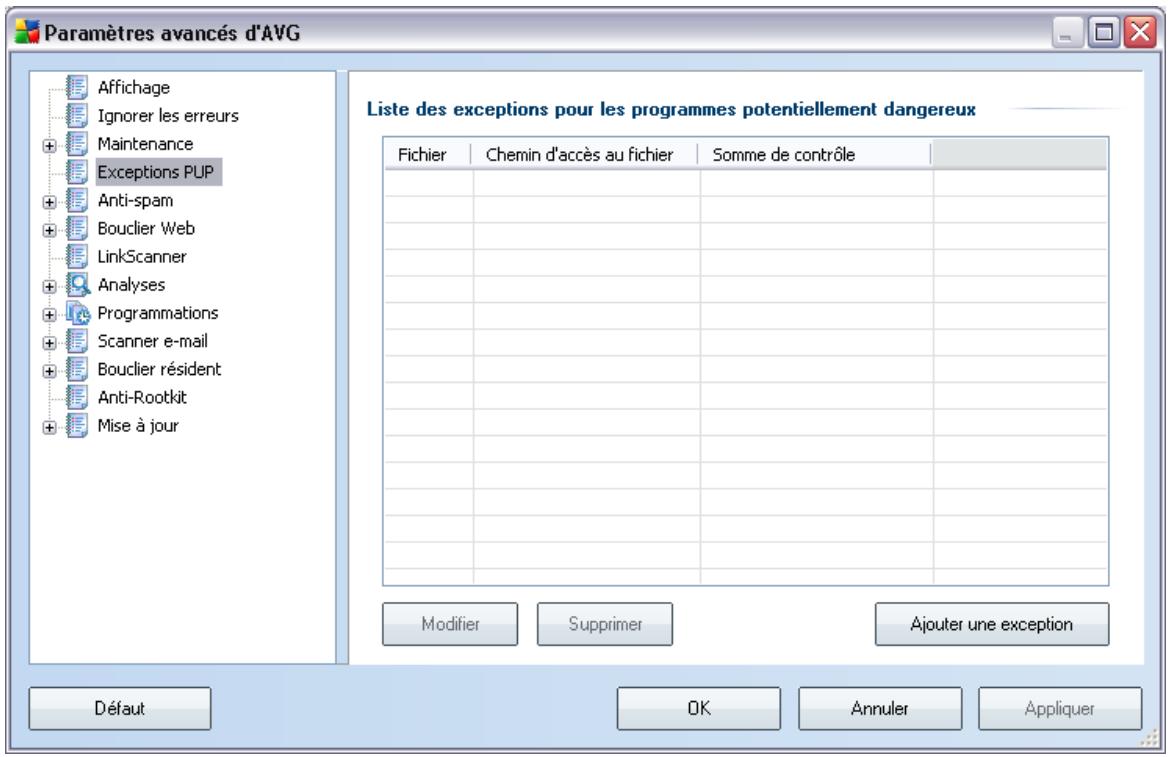Expand the Anti-spam node
The width and height of the screenshot is (1170, 757).
tap(49, 202)
